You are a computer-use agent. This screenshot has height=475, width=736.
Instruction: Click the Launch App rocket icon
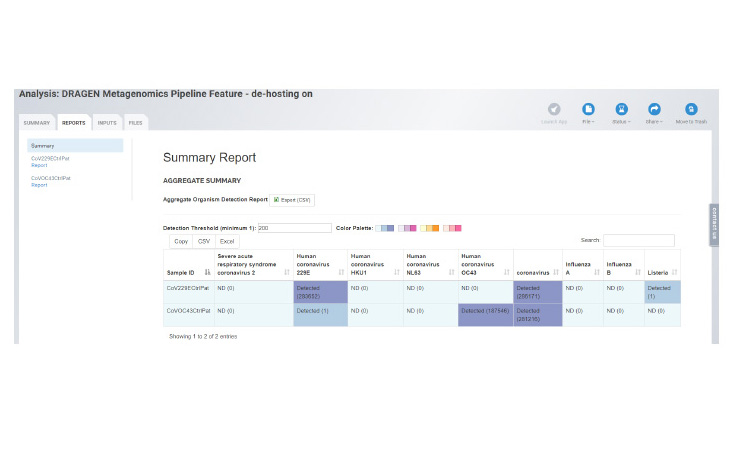pyautogui.click(x=554, y=110)
